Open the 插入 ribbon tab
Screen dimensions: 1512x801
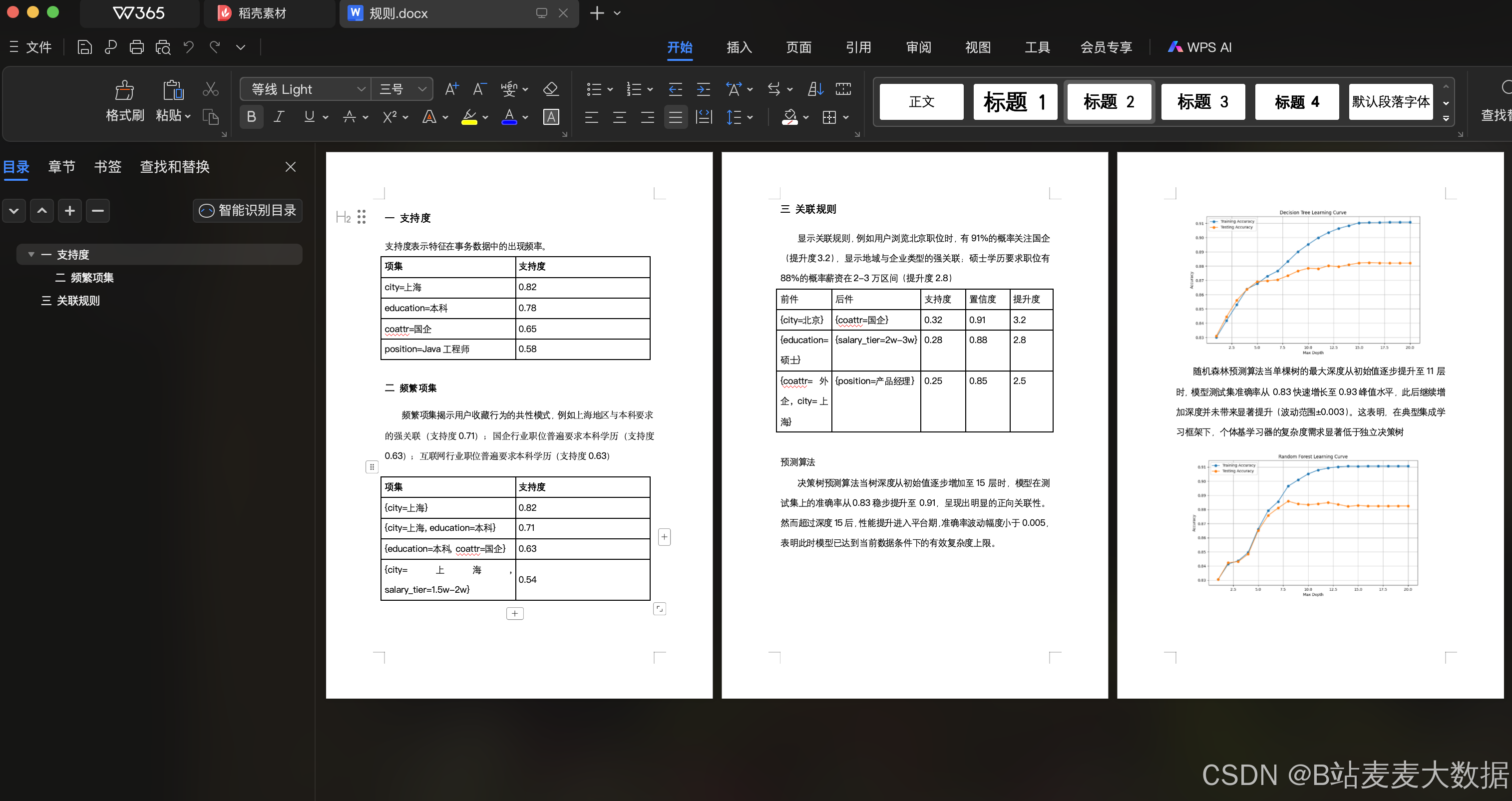pos(739,47)
